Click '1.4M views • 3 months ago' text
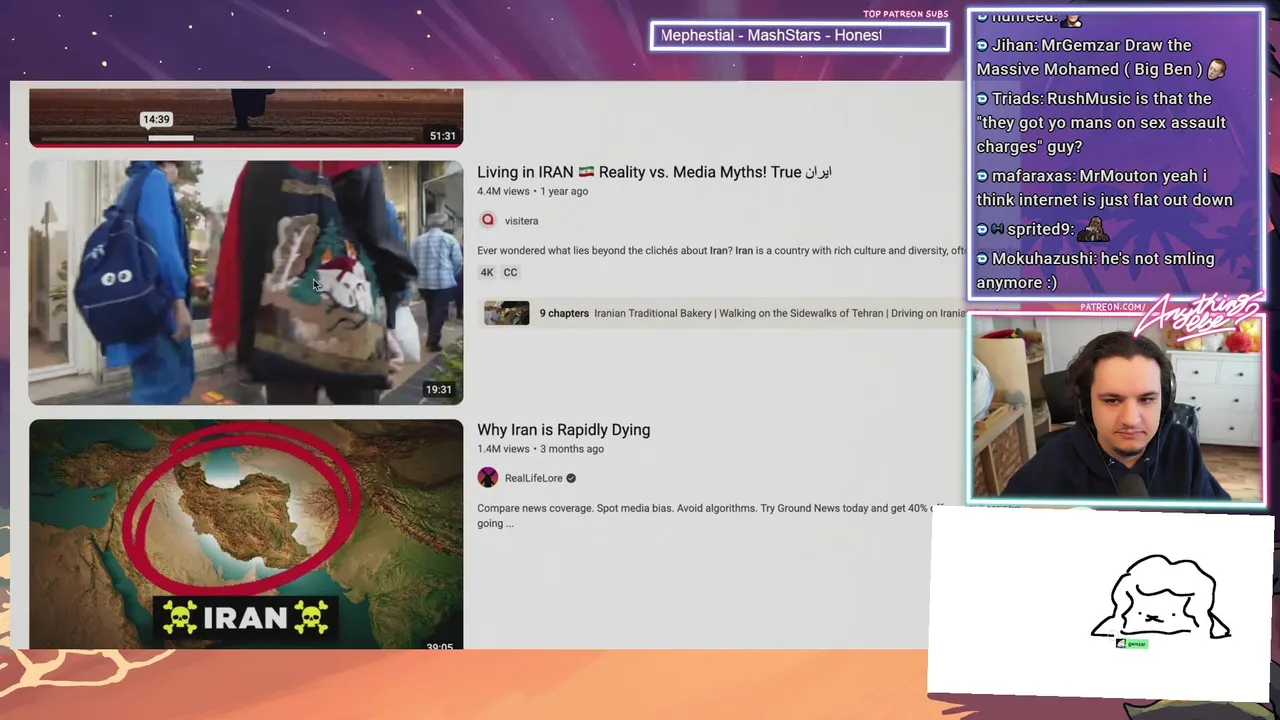The width and height of the screenshot is (1280, 720). pos(540,449)
